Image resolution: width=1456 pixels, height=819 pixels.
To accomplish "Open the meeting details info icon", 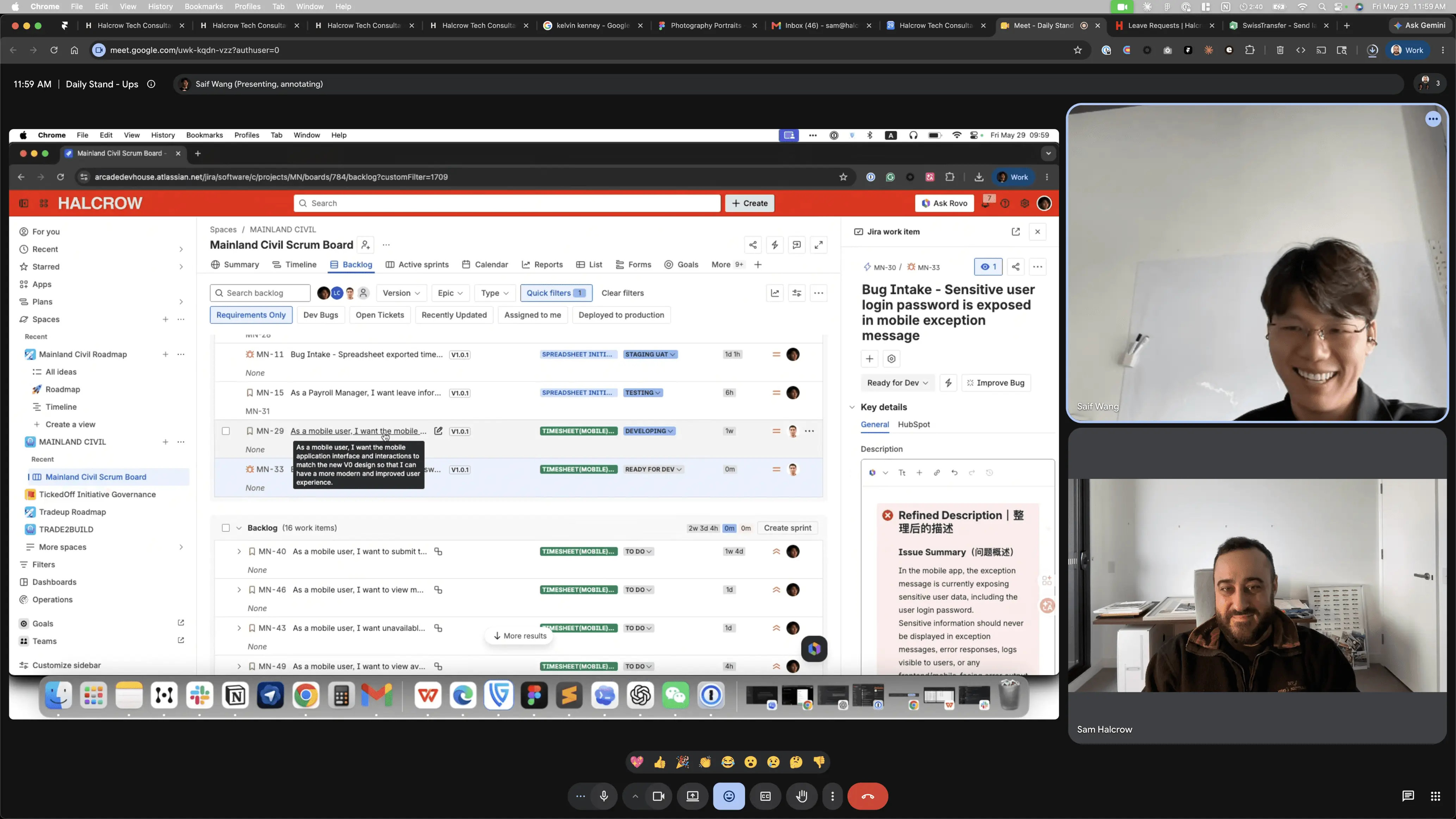I will 151,84.
